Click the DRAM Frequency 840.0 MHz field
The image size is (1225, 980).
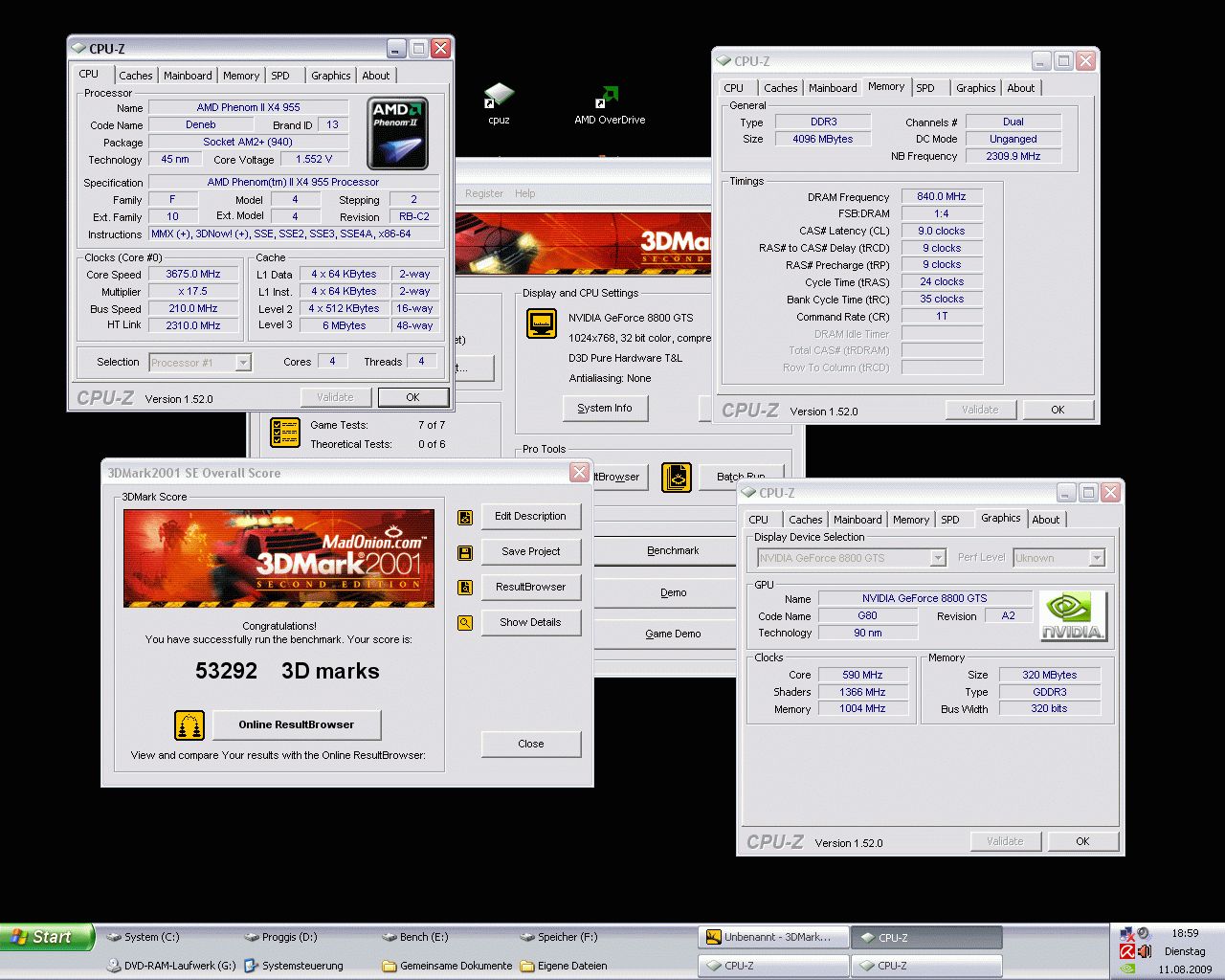pos(942,197)
